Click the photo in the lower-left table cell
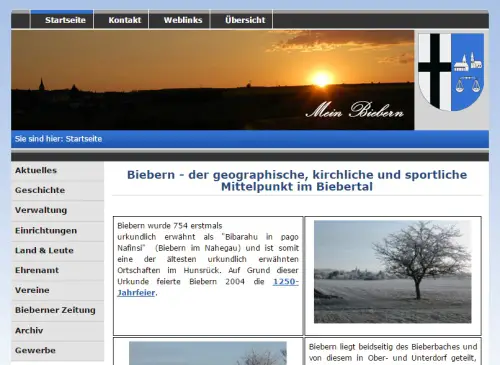This screenshot has width=500, height=365. click(x=208, y=353)
